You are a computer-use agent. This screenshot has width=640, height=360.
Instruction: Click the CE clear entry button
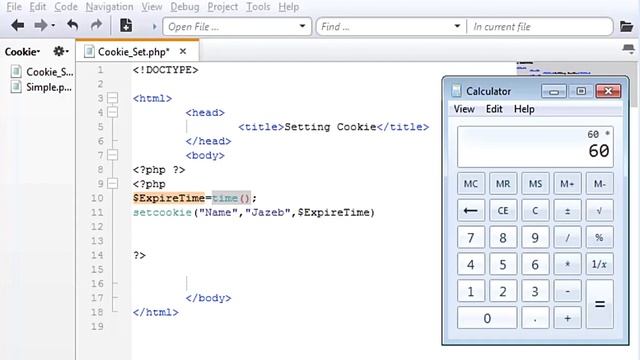click(503, 211)
